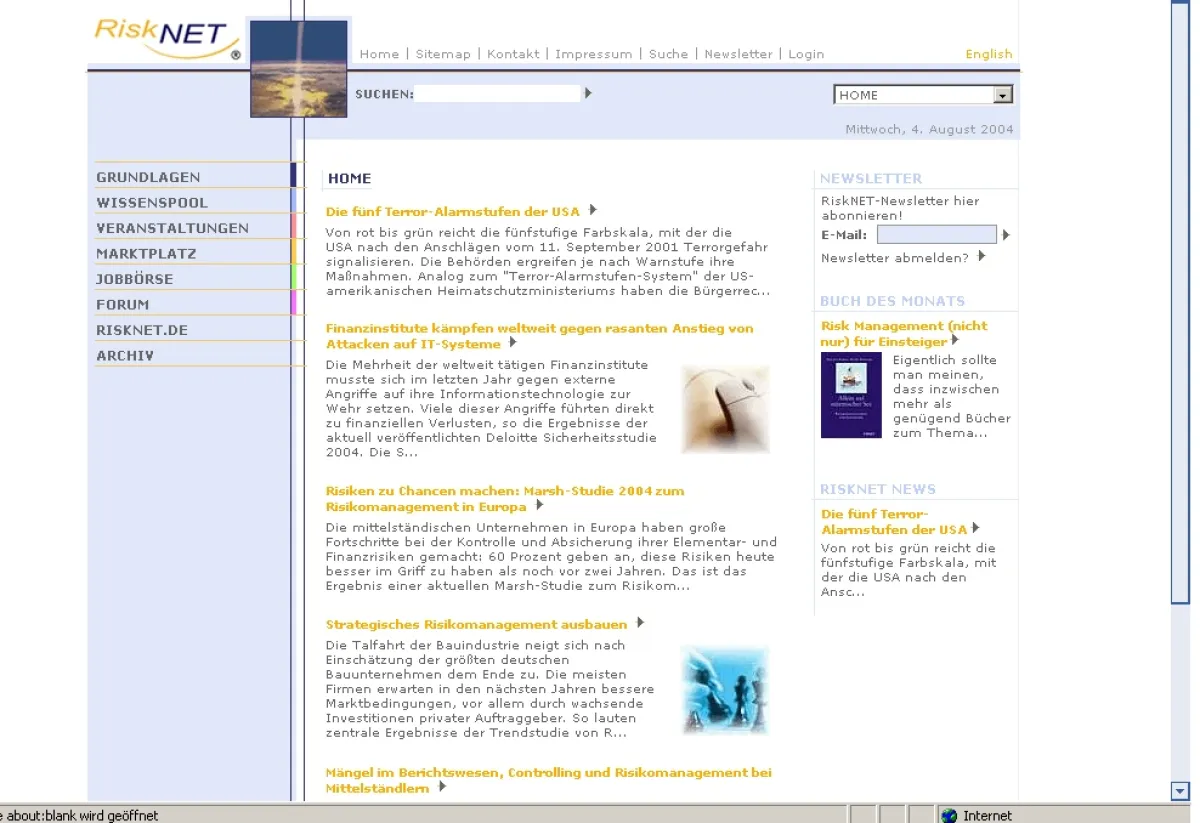Open Impressum from the navigation bar

pos(593,54)
